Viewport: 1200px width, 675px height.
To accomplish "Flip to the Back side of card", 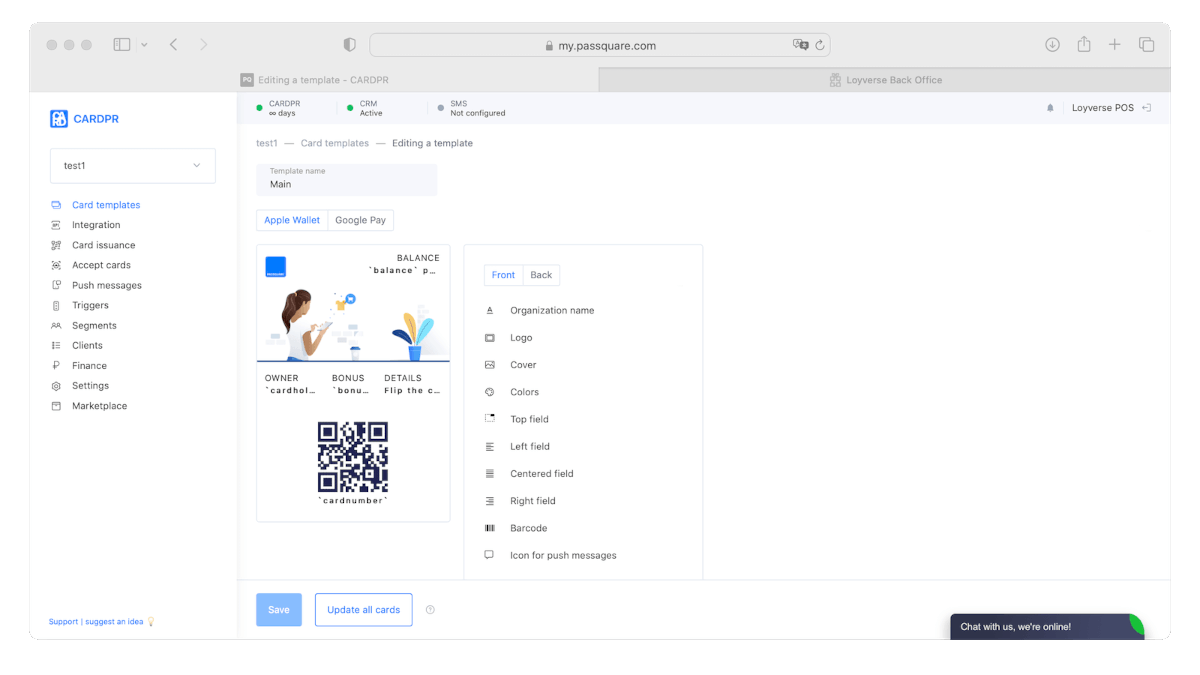I will click(541, 275).
